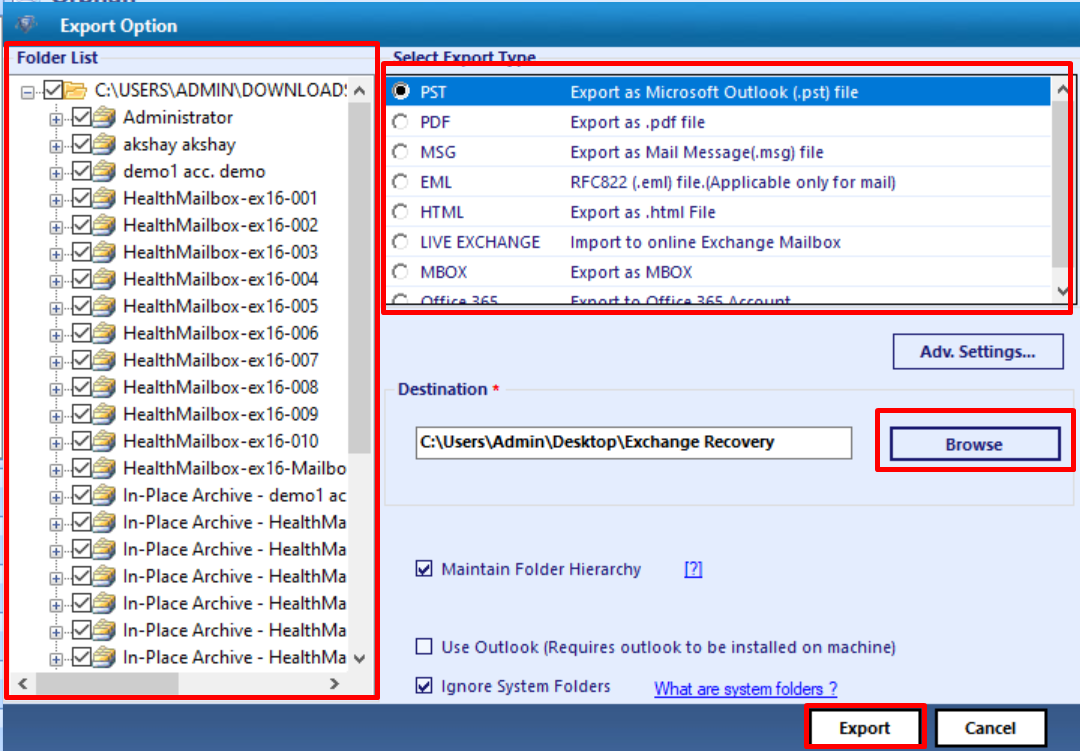The width and height of the screenshot is (1080, 751).
Task: Click the folder list horizontal scroll left arrow
Action: point(23,683)
